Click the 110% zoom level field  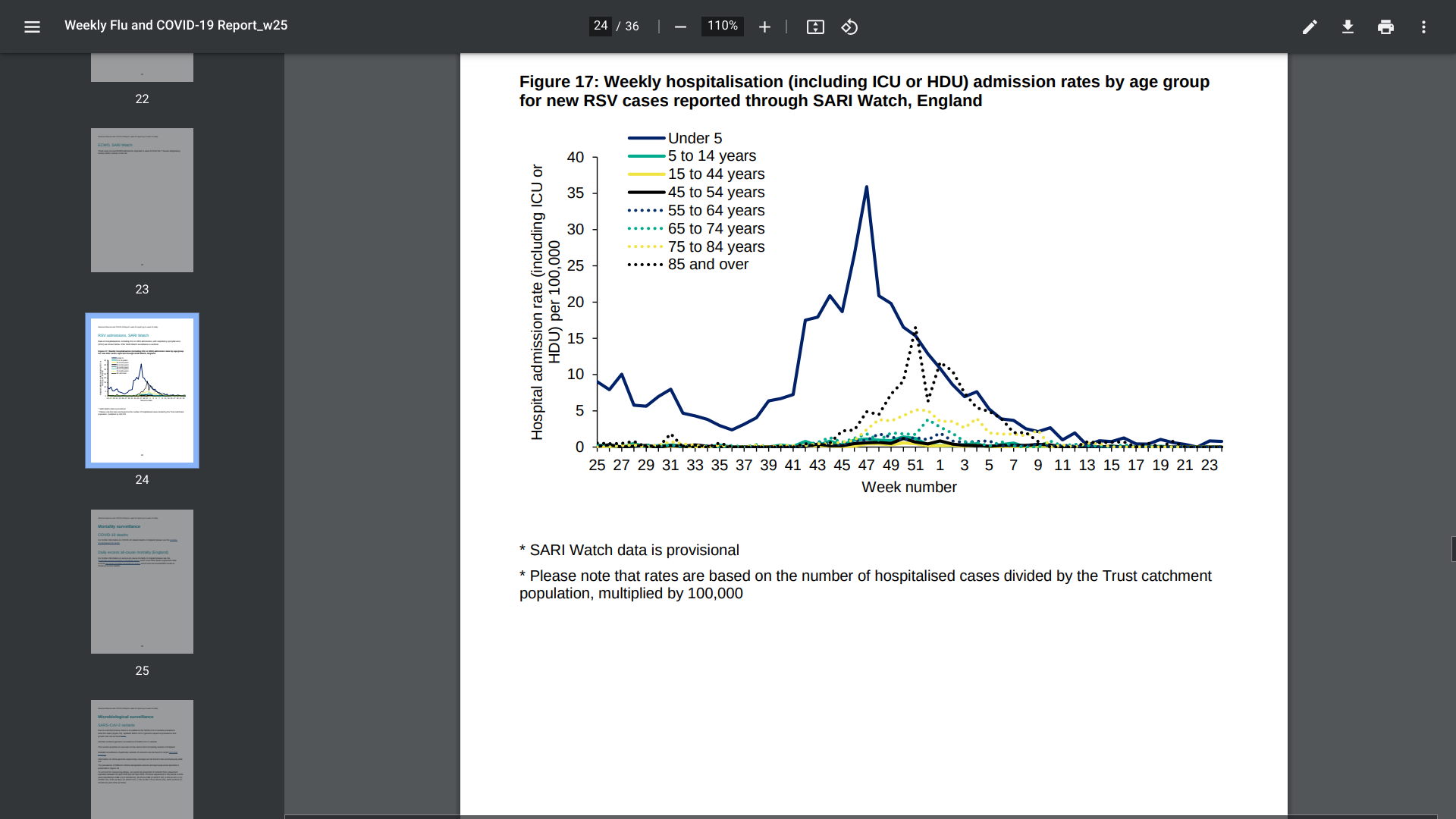coord(722,26)
